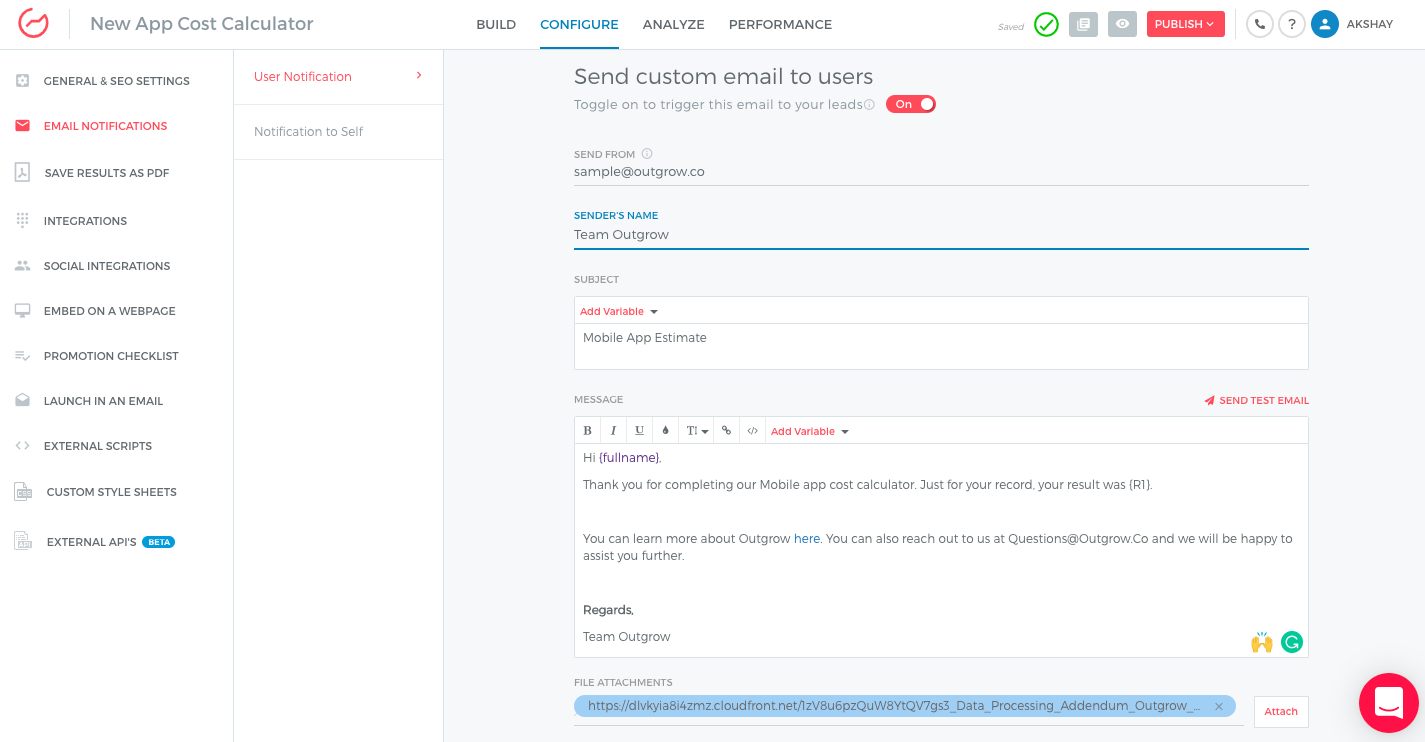This screenshot has width=1425, height=742.
Task: Click info icon next to Send From
Action: click(x=647, y=154)
